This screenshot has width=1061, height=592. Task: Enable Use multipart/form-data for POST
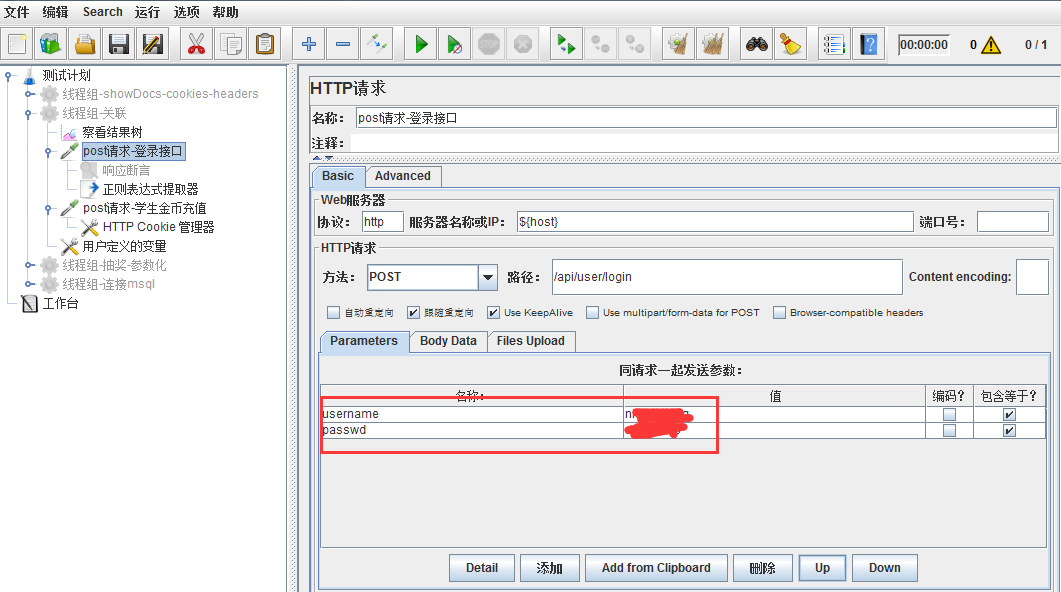click(592, 313)
